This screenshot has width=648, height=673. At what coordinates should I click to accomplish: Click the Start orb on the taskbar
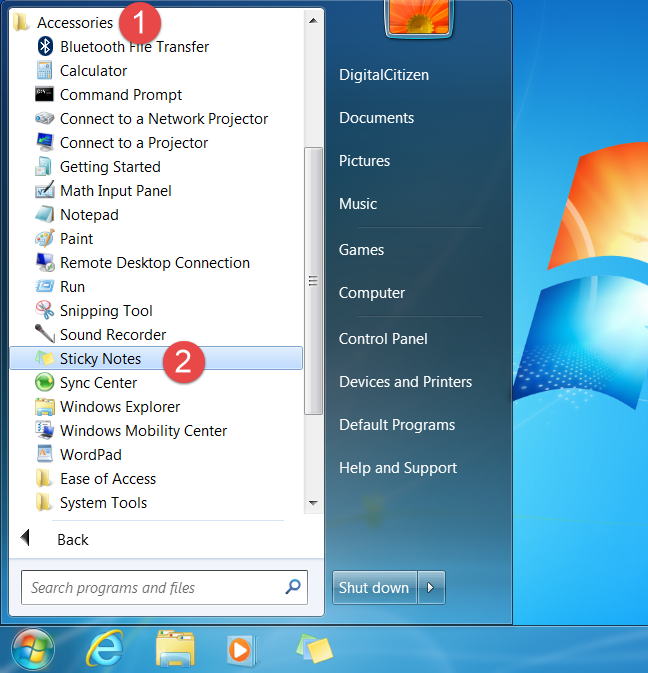[33, 649]
